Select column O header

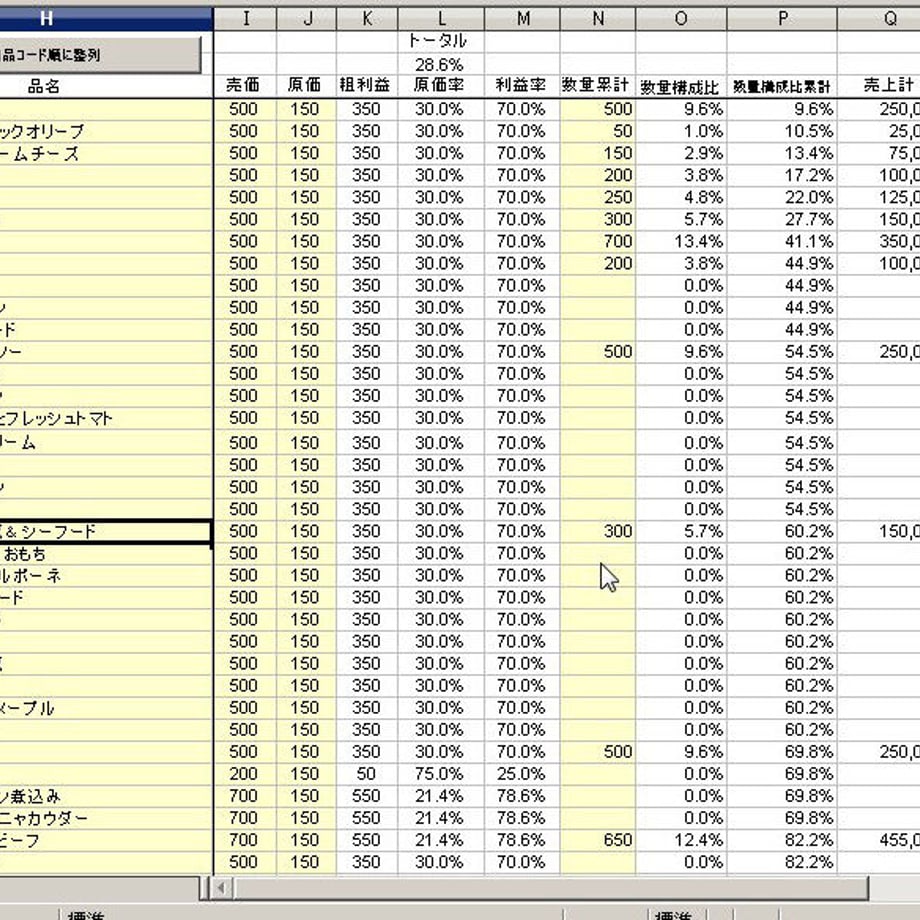coord(681,19)
